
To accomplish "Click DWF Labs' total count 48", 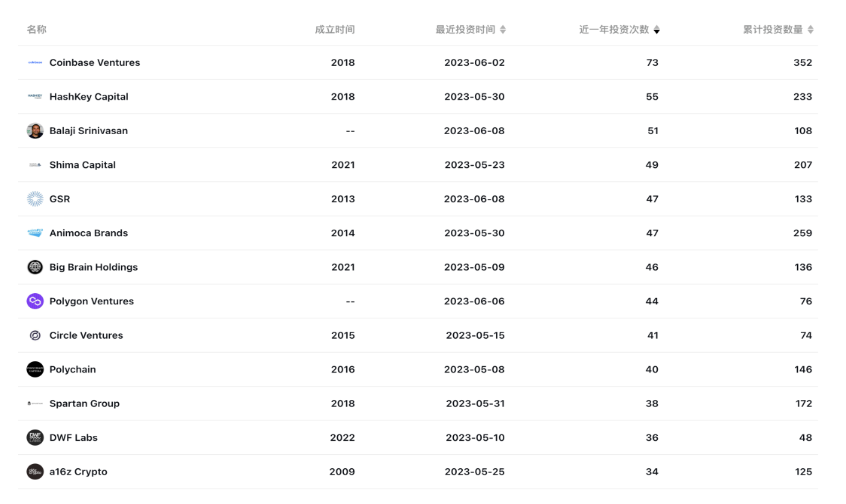I will pos(806,437).
